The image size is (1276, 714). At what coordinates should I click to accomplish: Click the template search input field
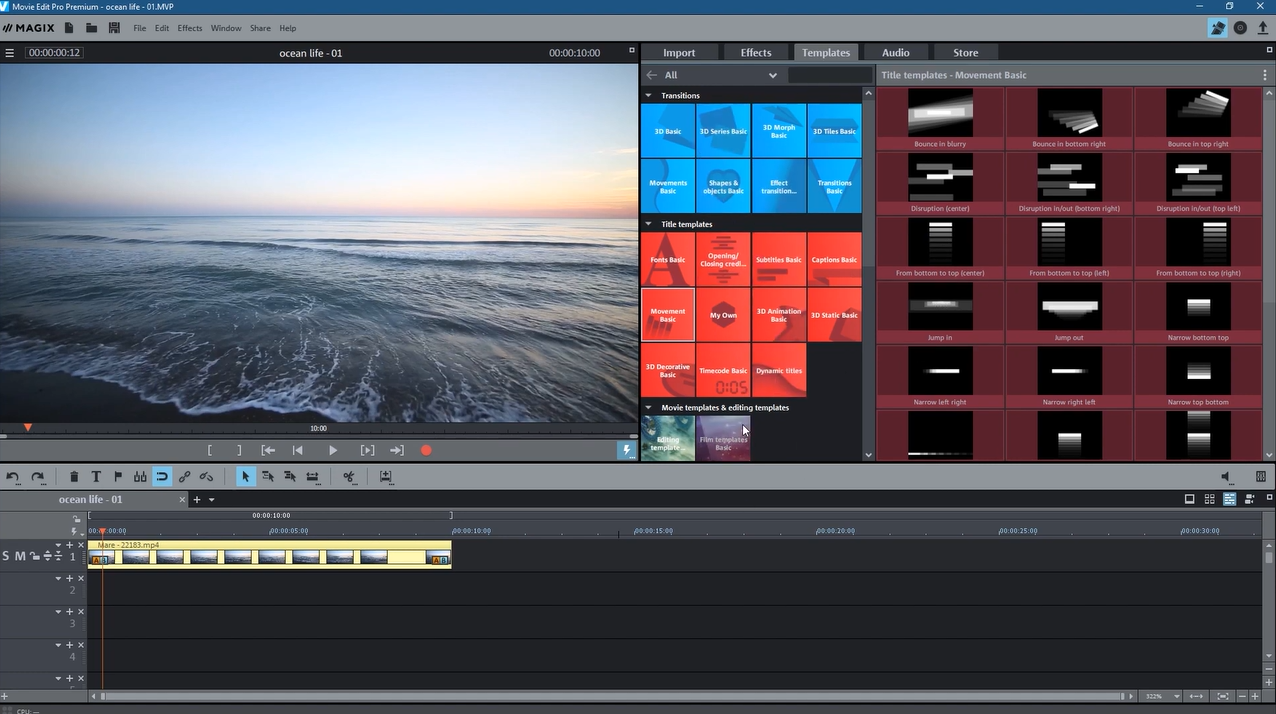(x=829, y=75)
